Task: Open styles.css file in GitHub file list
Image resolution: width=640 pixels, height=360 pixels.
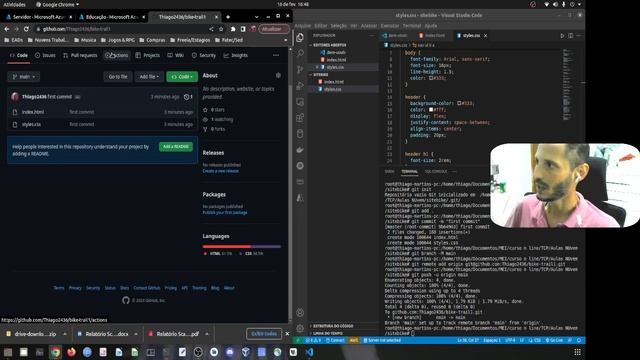Action: point(31,124)
